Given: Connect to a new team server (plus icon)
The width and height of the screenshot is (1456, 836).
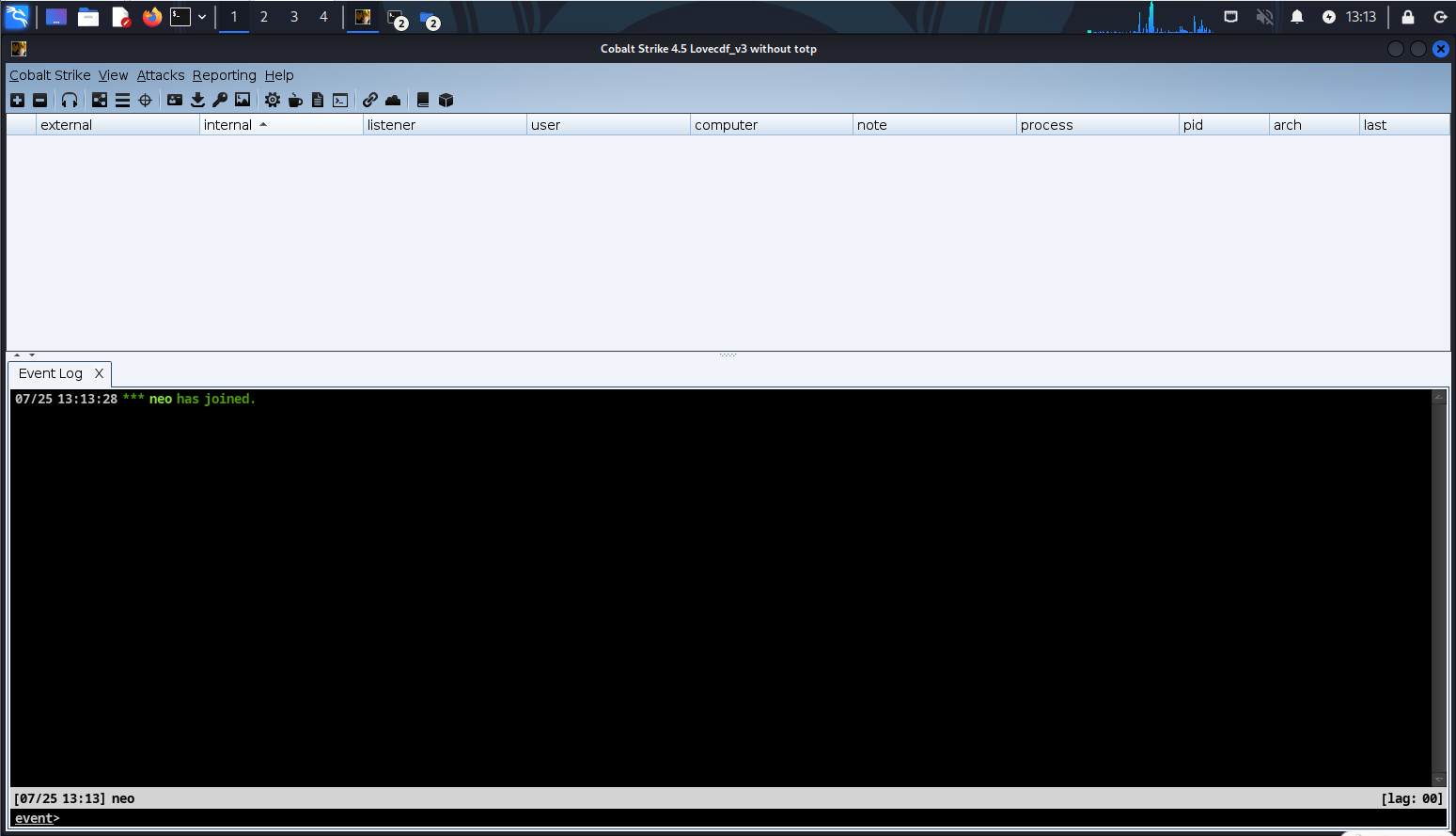Looking at the screenshot, I should pos(17,100).
